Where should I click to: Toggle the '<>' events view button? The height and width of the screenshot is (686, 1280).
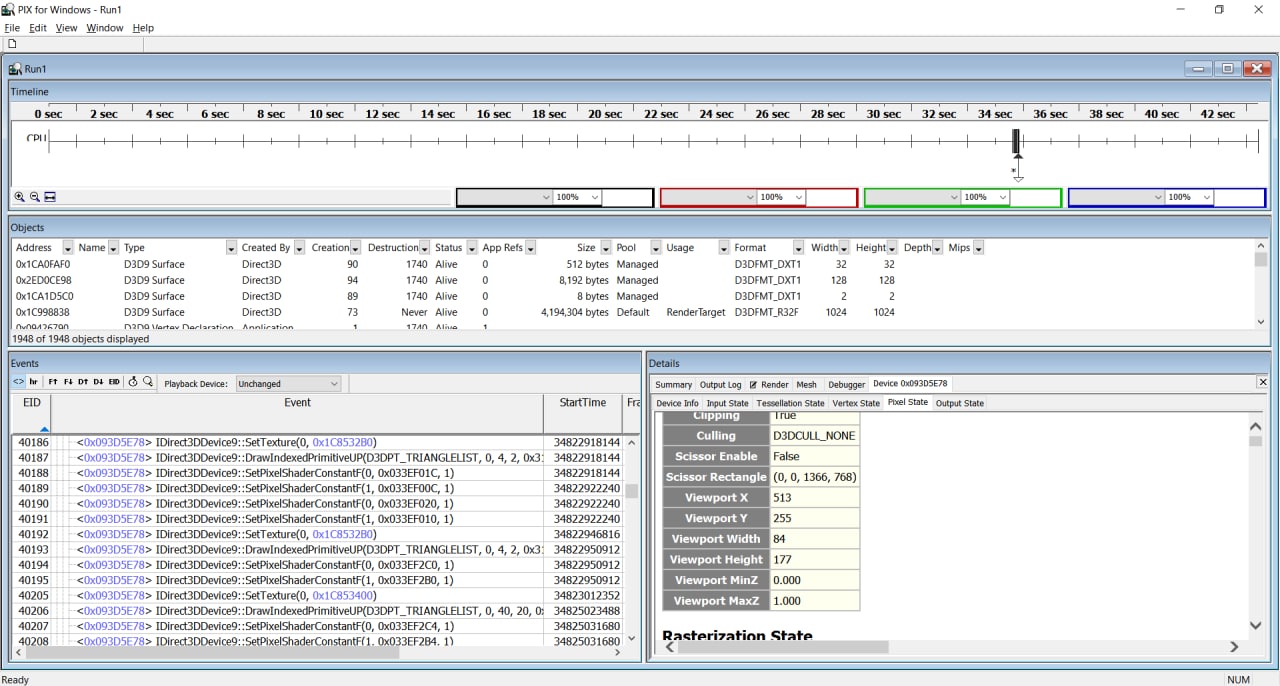18,382
